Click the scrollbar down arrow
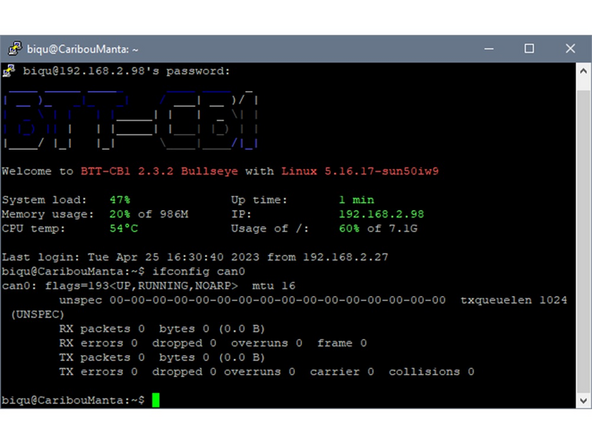This screenshot has height=444, width=592. (x=583, y=401)
